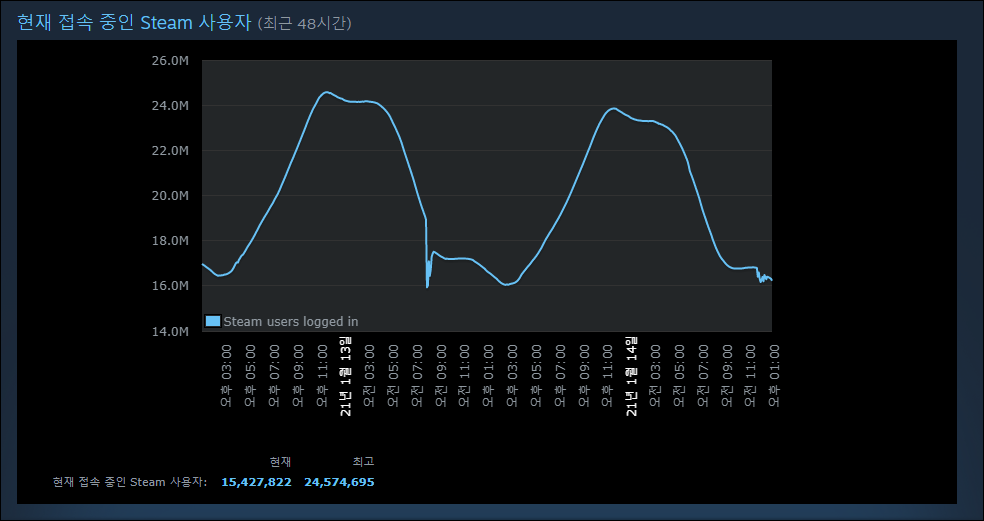Click the 'Steam users logged in' legend label

point(291,321)
